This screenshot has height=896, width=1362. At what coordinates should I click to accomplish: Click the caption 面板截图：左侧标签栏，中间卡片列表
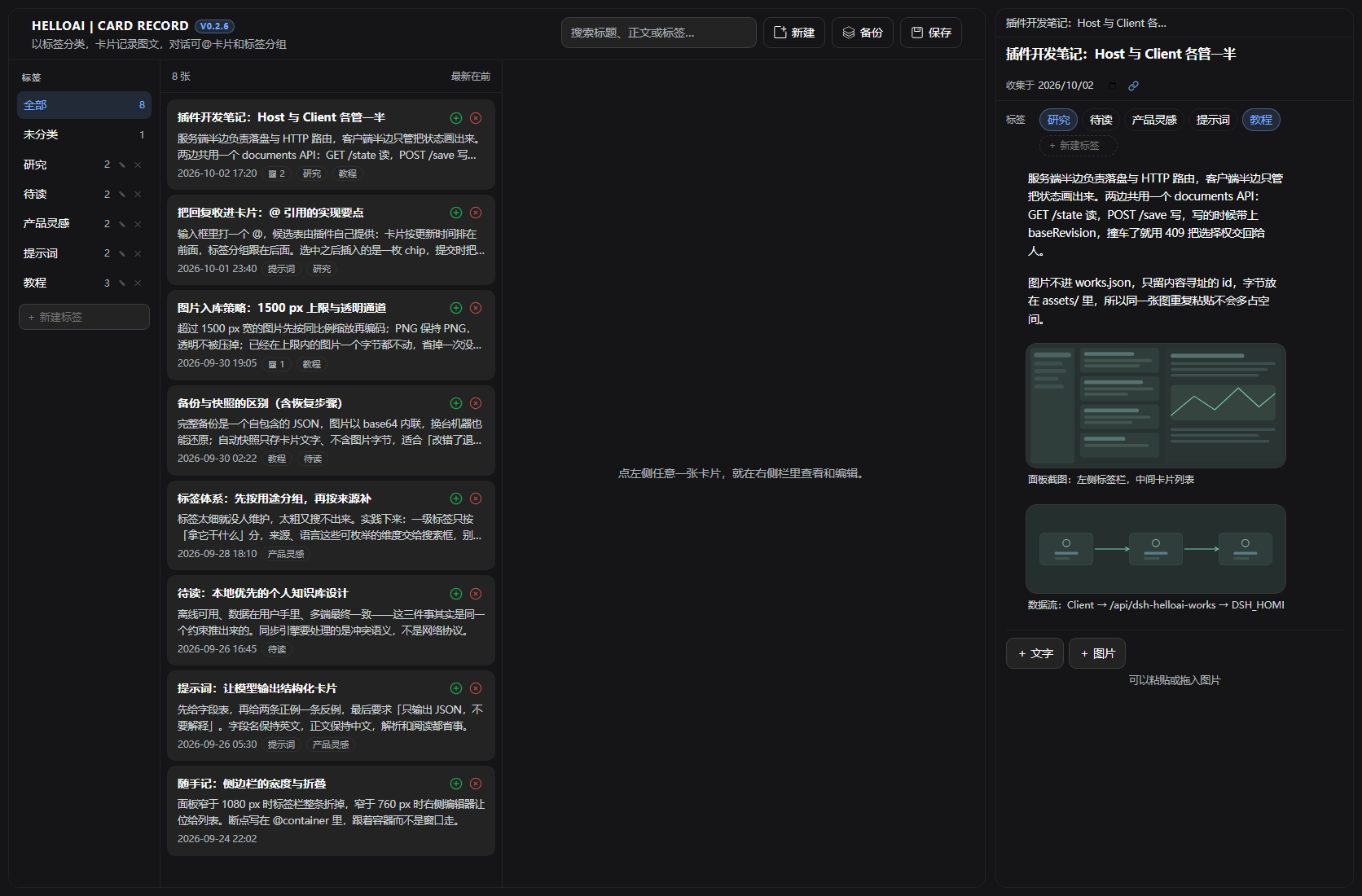coord(1111,480)
